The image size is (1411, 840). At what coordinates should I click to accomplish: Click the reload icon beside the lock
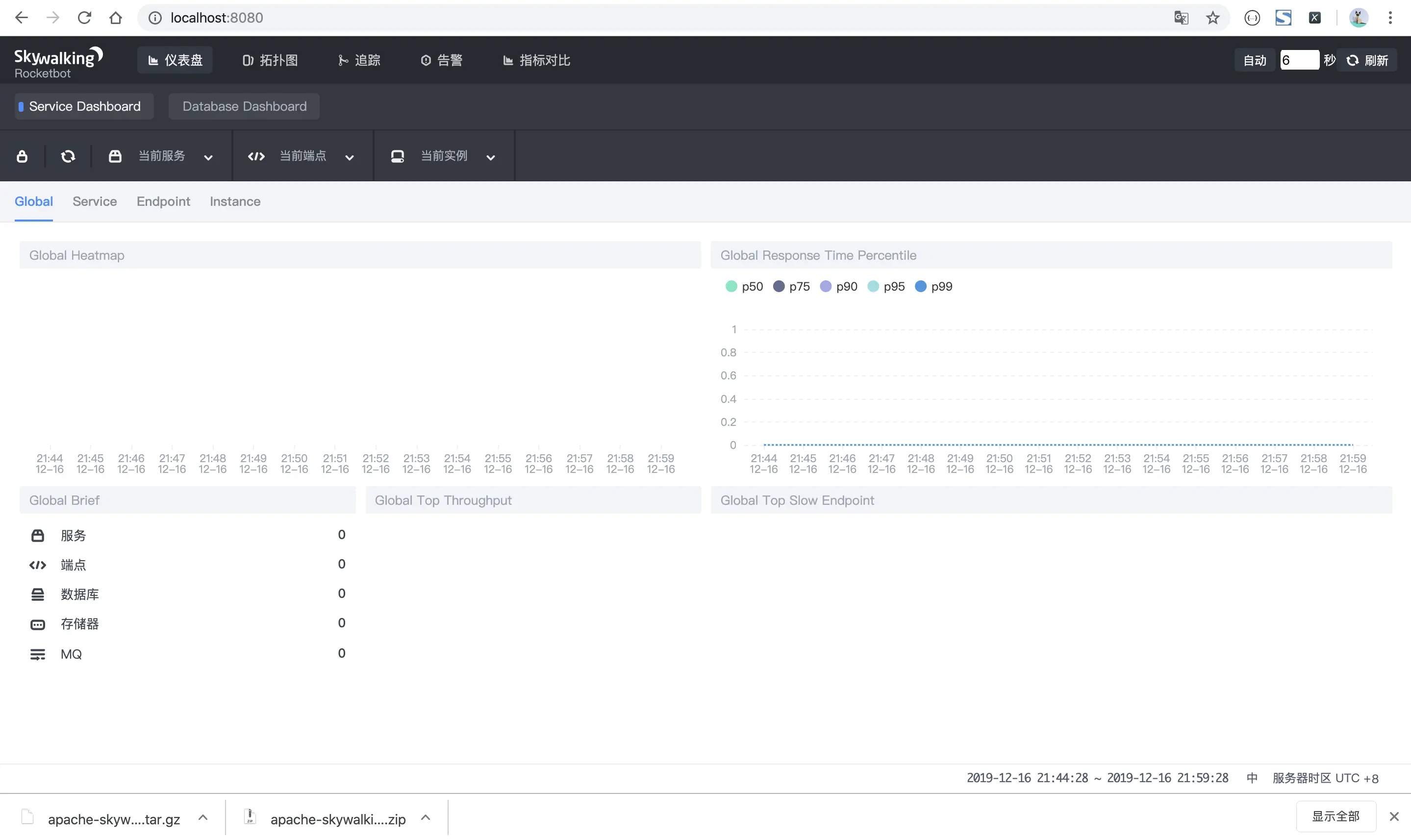tap(68, 156)
